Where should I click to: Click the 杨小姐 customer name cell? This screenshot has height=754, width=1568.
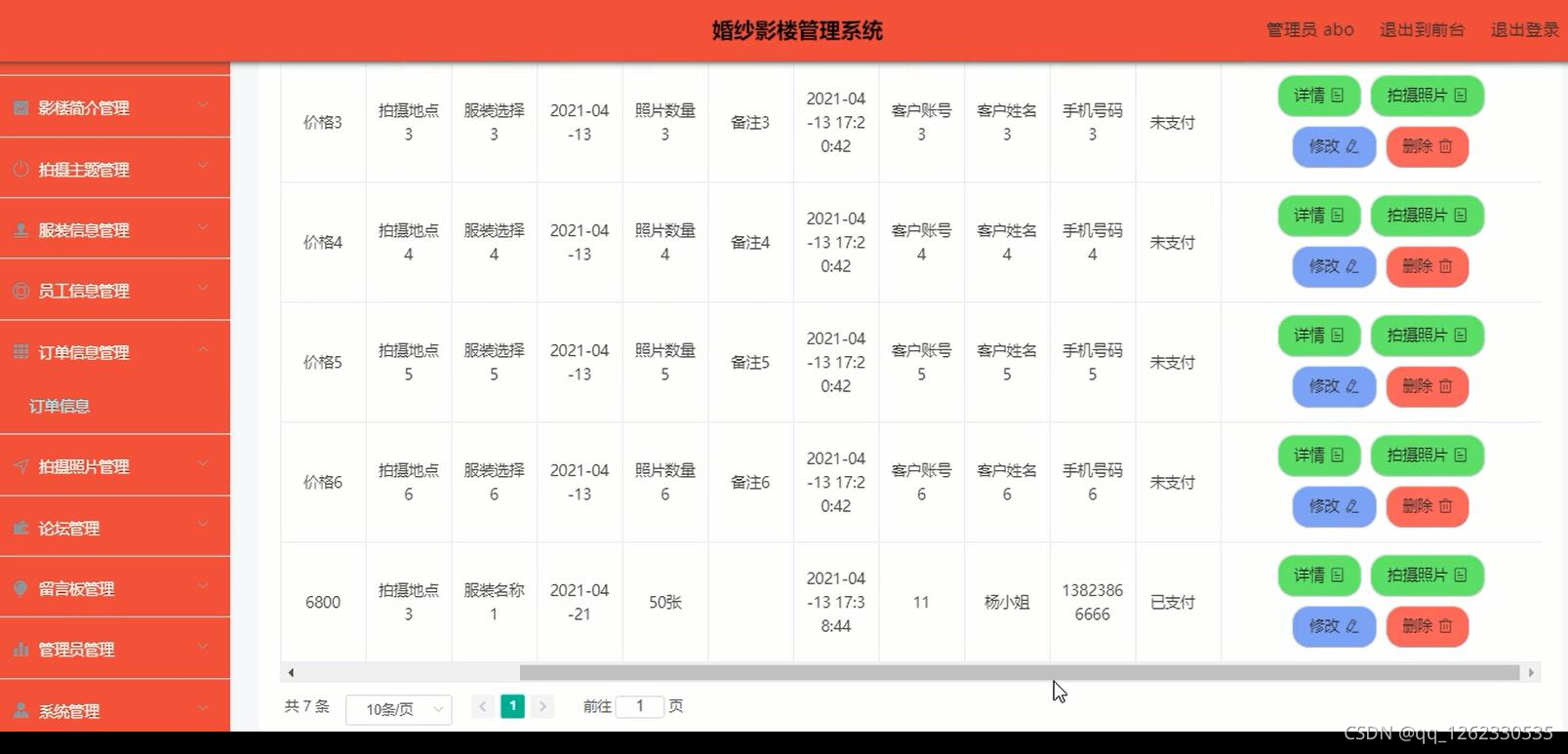1007,602
